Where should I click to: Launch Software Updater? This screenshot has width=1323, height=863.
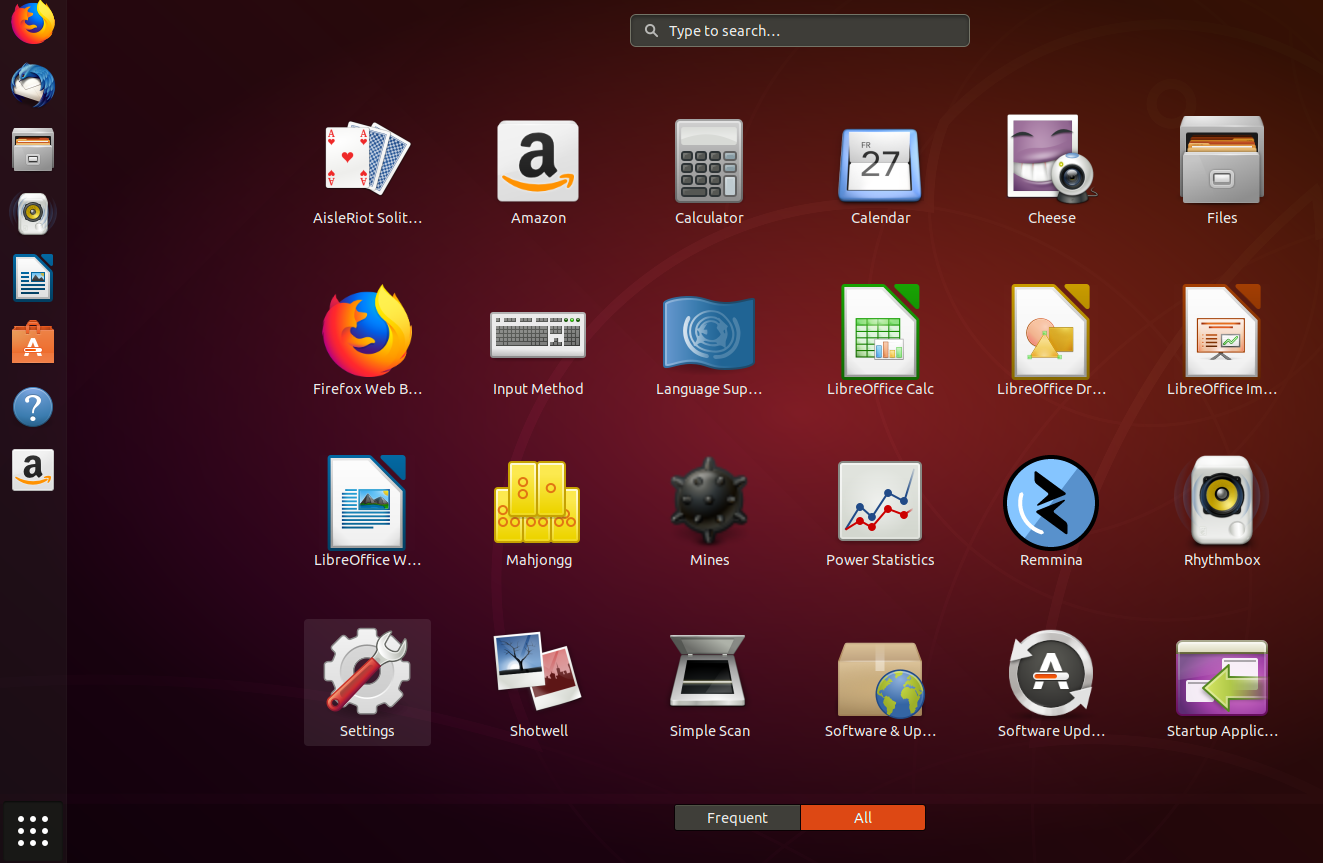1051,683
